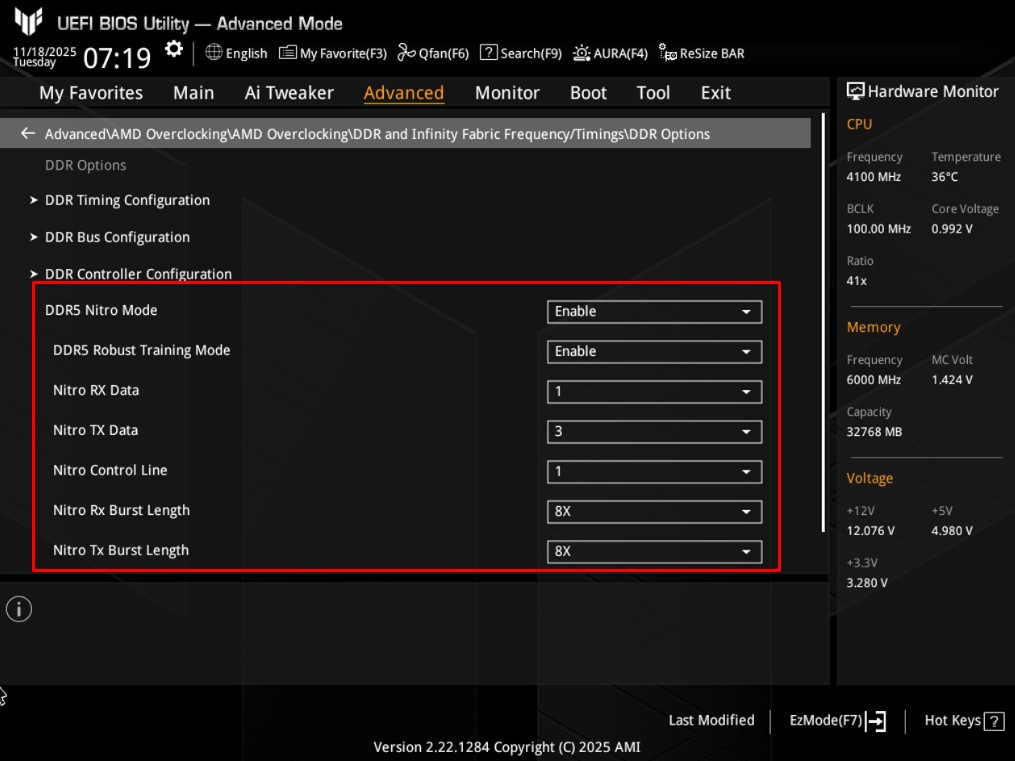Image resolution: width=1015 pixels, height=761 pixels.
Task: Click the CPU frequency 4100 MHz value
Action: pos(873,177)
